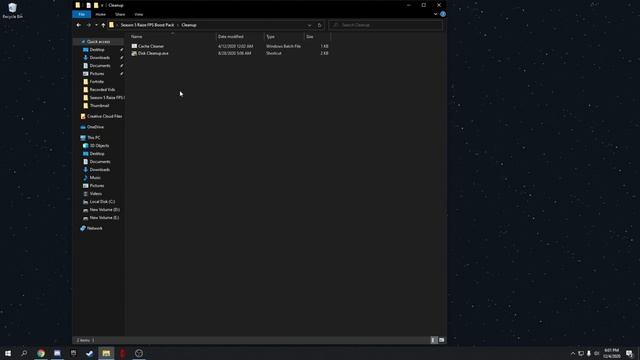Select This PC in the navigation pane
This screenshot has height=360, width=640.
coord(93,138)
